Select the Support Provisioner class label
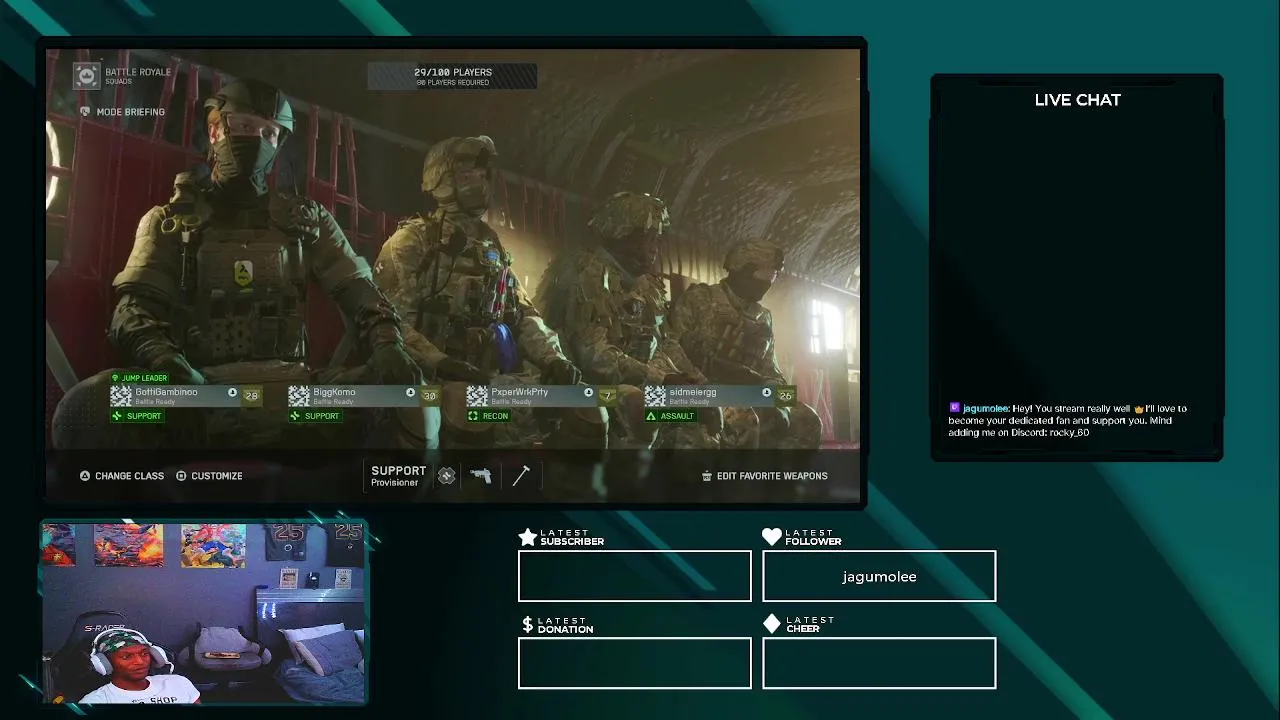1280x720 pixels. (398, 476)
